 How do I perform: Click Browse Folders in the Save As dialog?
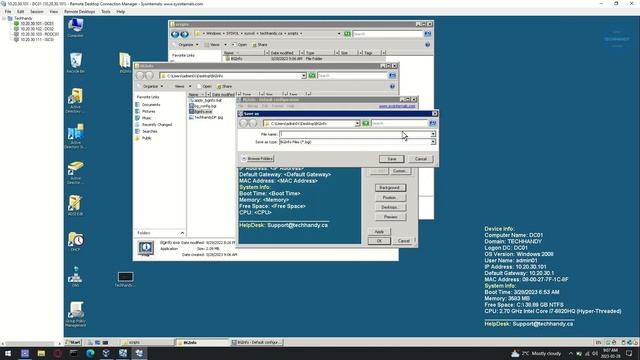coord(257,158)
